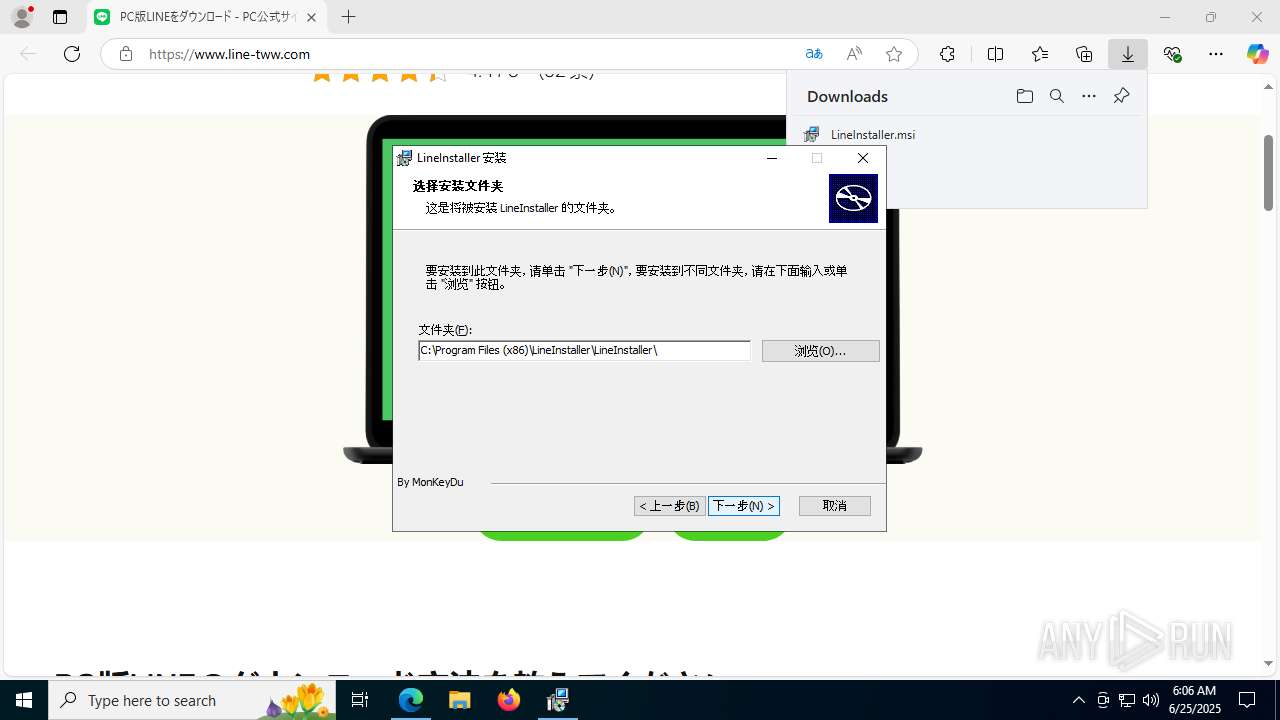
Task: Open Split screen icon
Action: (995, 54)
